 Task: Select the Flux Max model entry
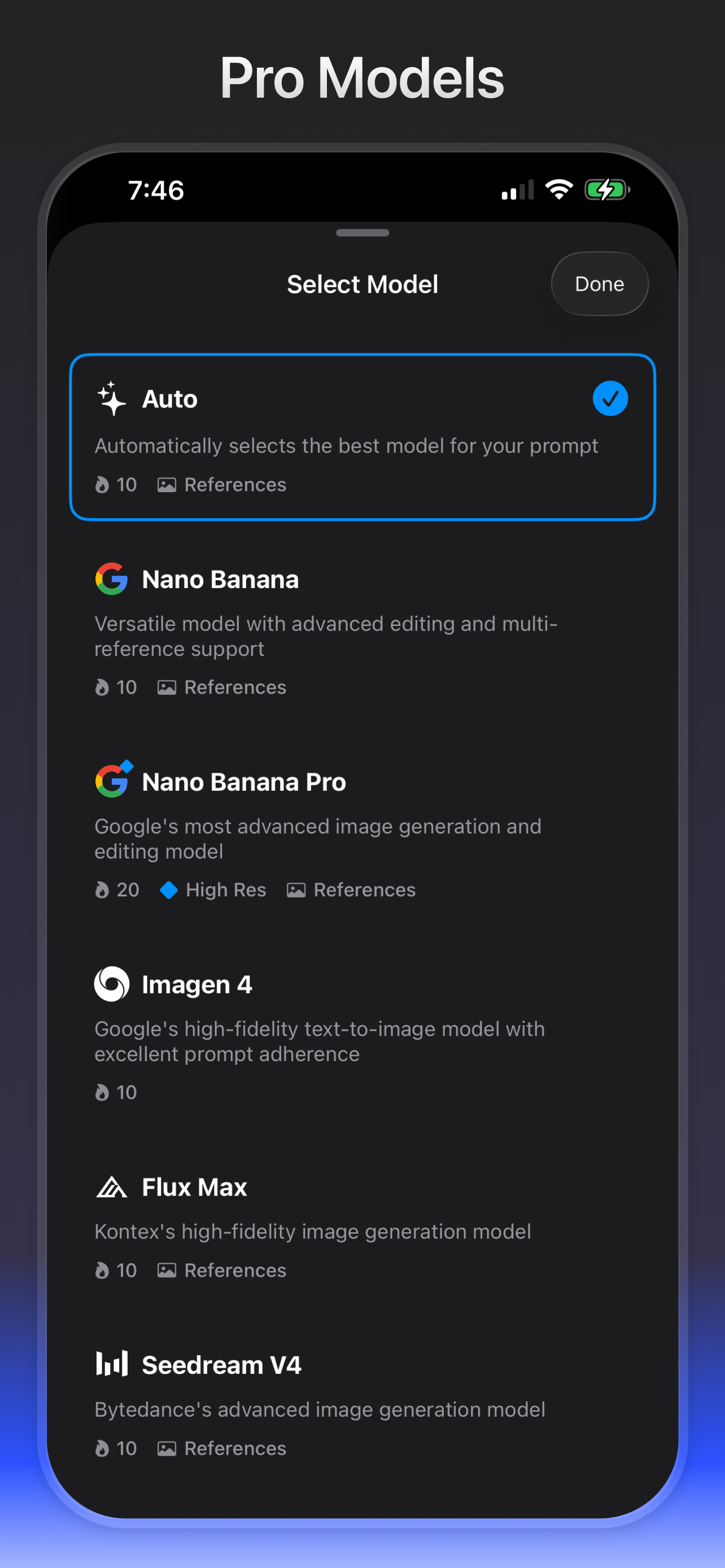coord(194,1188)
